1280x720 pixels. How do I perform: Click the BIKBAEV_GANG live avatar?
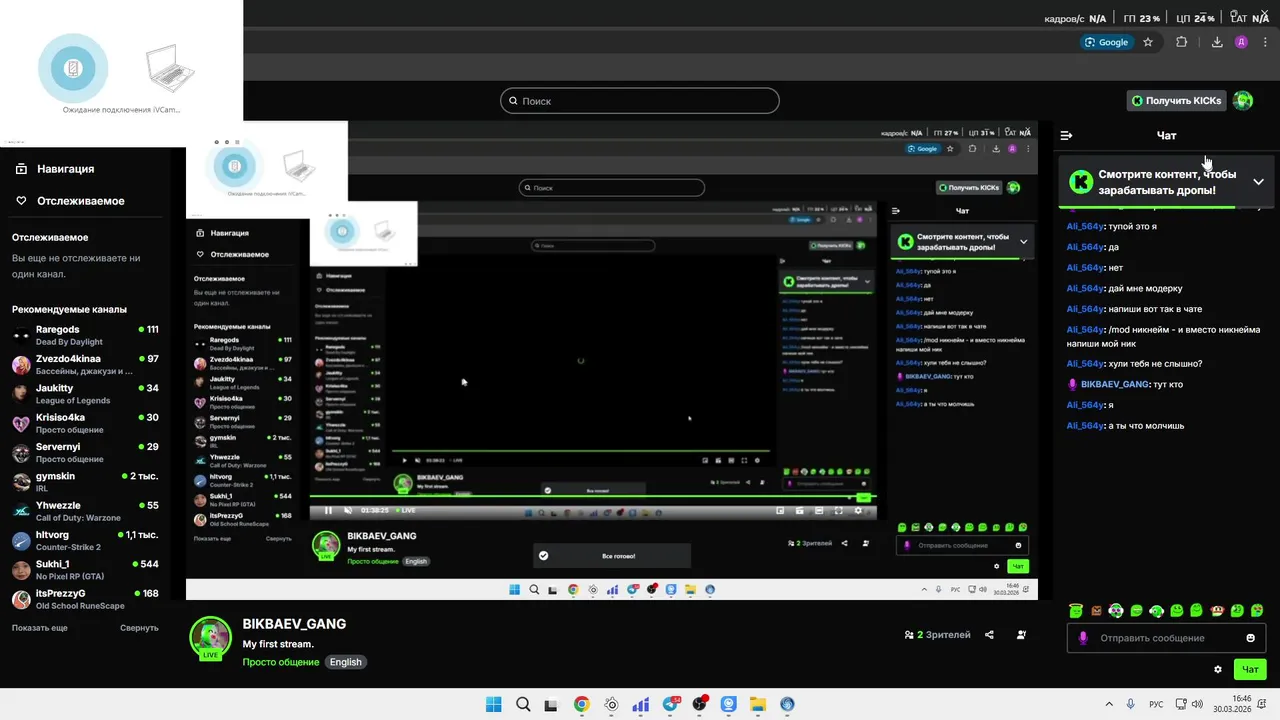[x=210, y=637]
